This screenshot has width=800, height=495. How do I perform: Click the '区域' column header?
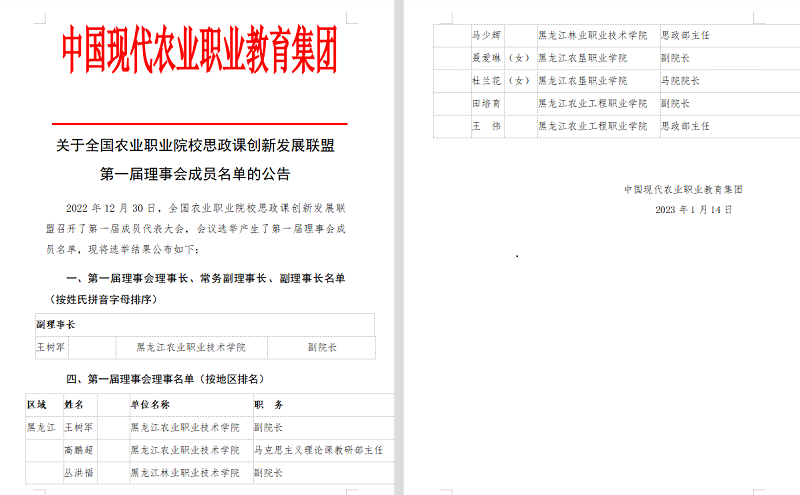[37, 405]
